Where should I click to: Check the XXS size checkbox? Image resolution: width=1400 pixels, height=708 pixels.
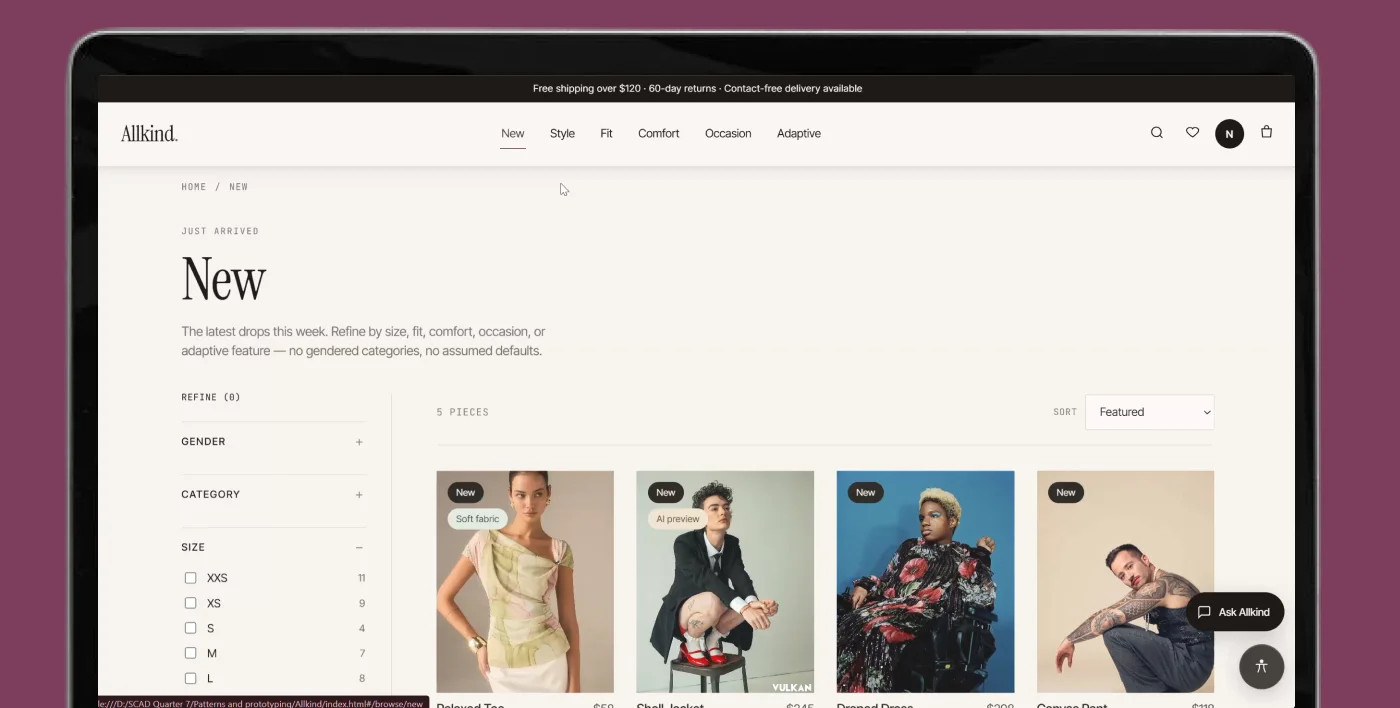(x=190, y=578)
